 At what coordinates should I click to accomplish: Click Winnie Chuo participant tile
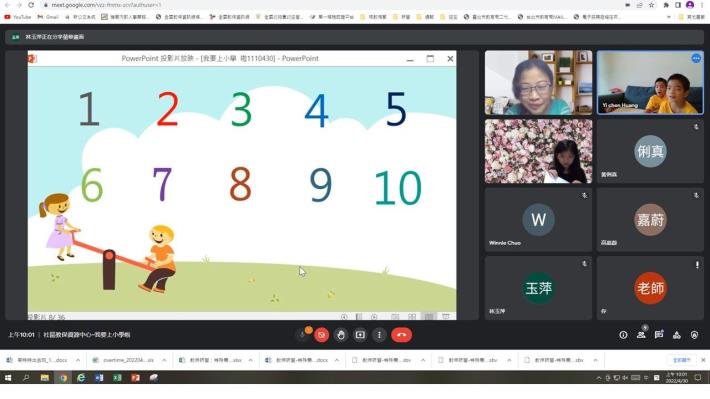[538, 220]
